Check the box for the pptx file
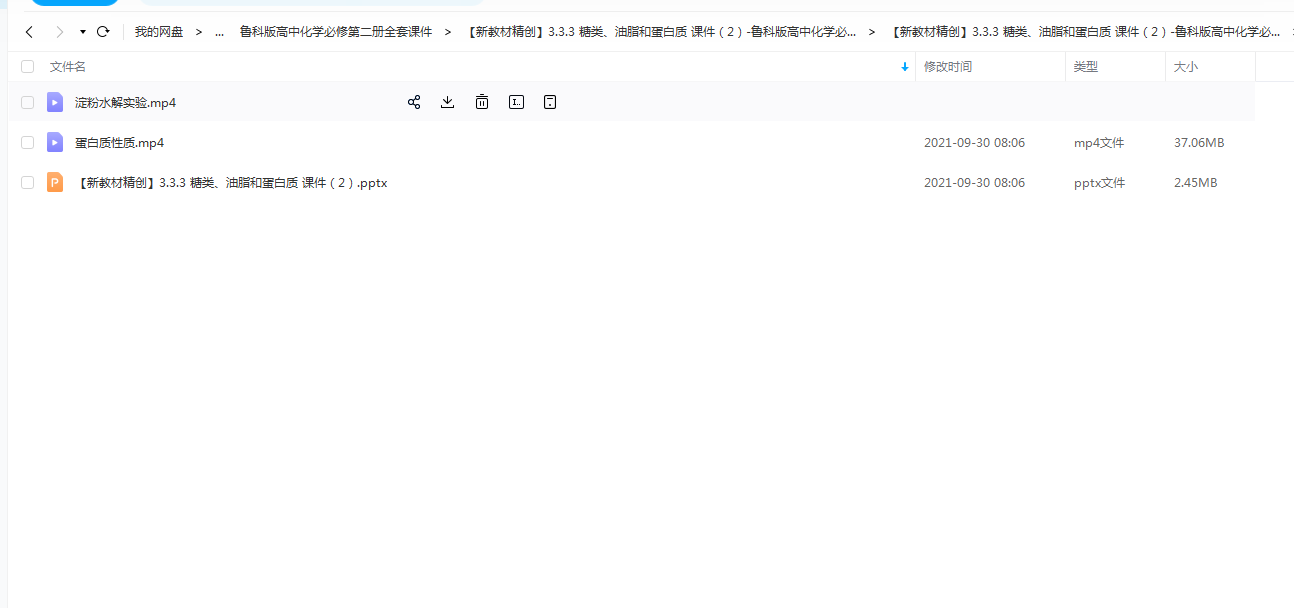 coord(28,183)
